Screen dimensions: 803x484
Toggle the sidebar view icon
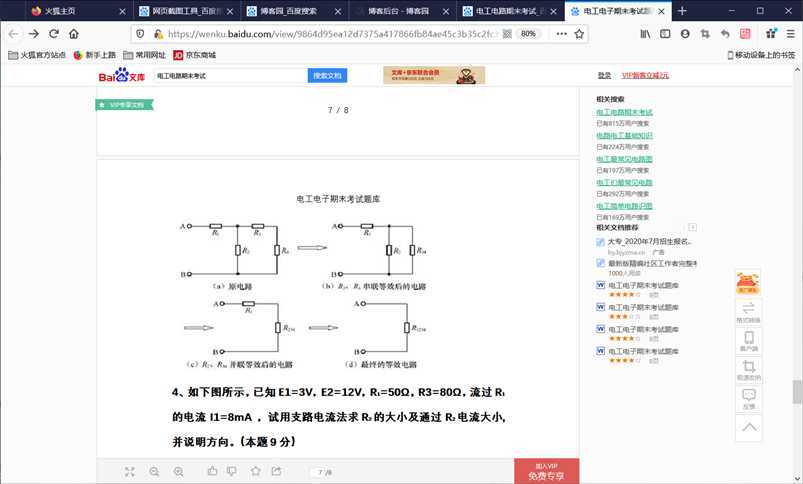click(x=665, y=34)
